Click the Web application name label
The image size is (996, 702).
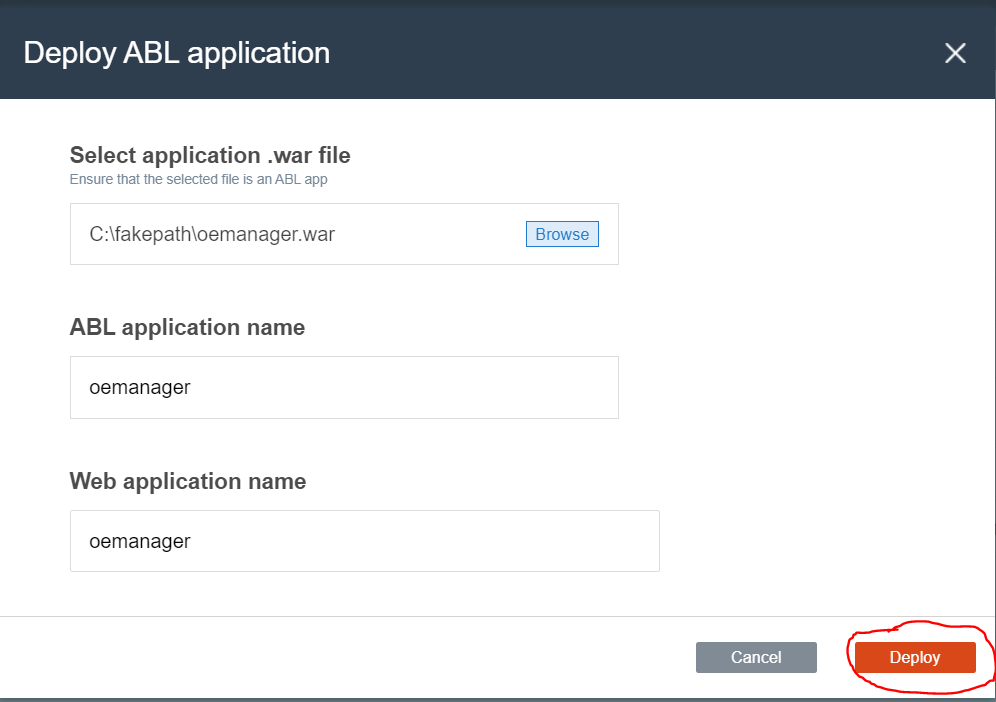click(x=187, y=481)
